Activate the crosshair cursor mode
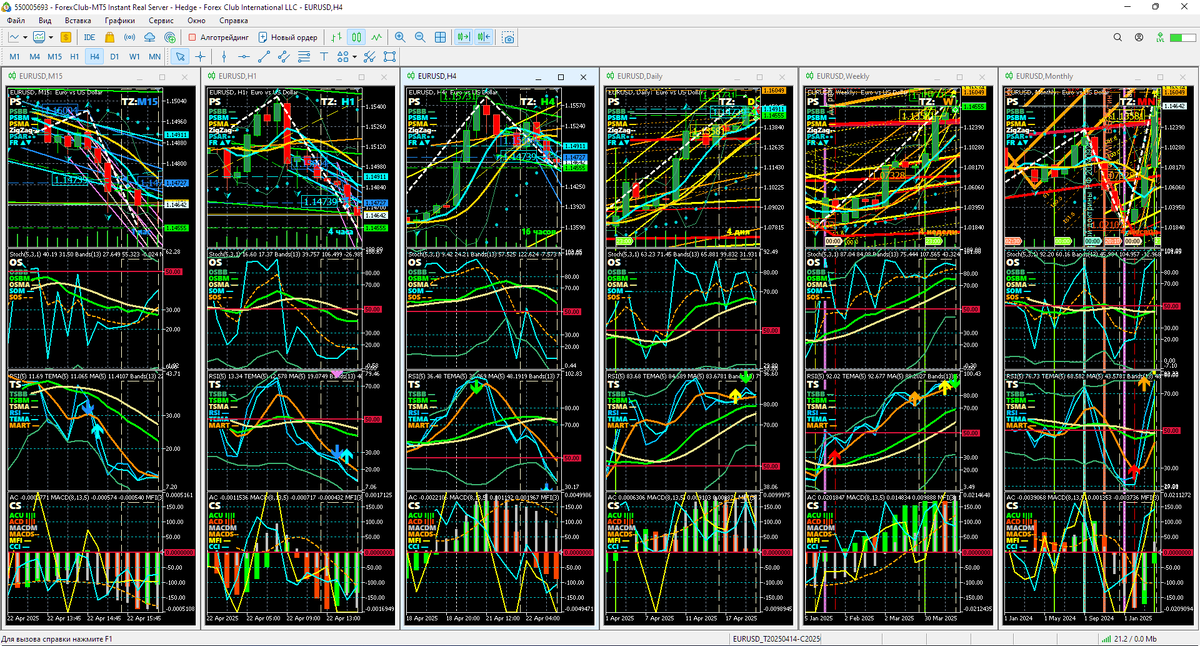 [200, 57]
